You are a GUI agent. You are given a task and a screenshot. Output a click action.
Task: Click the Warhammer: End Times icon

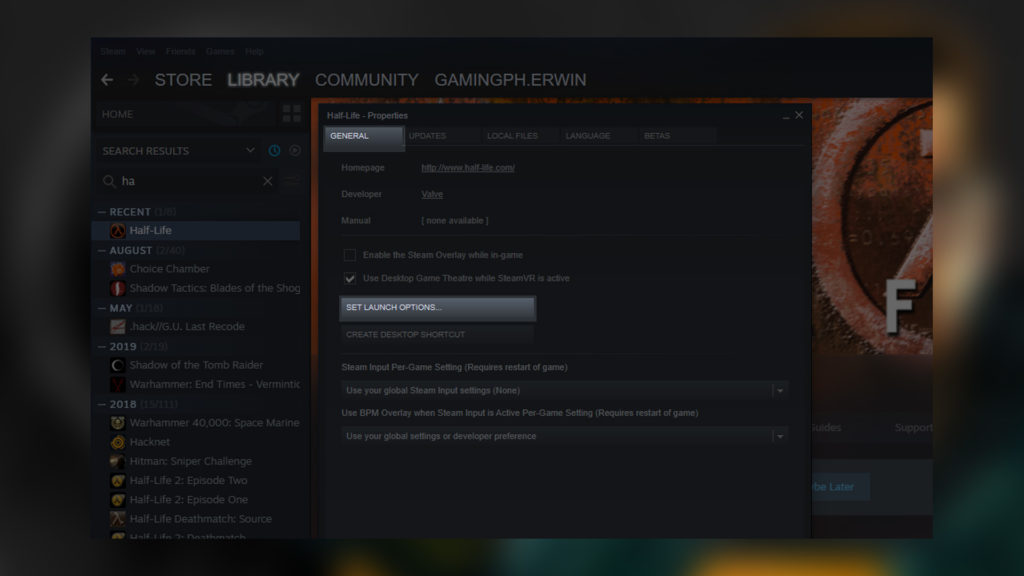pos(118,384)
